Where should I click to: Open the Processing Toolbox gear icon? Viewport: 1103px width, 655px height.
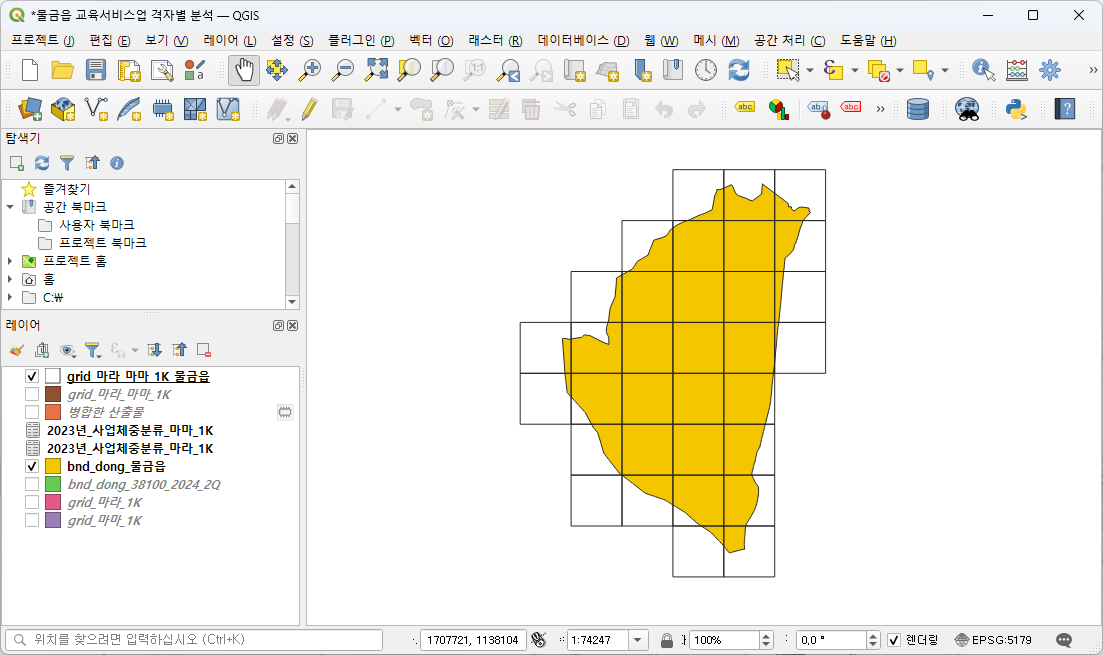(x=1050, y=70)
